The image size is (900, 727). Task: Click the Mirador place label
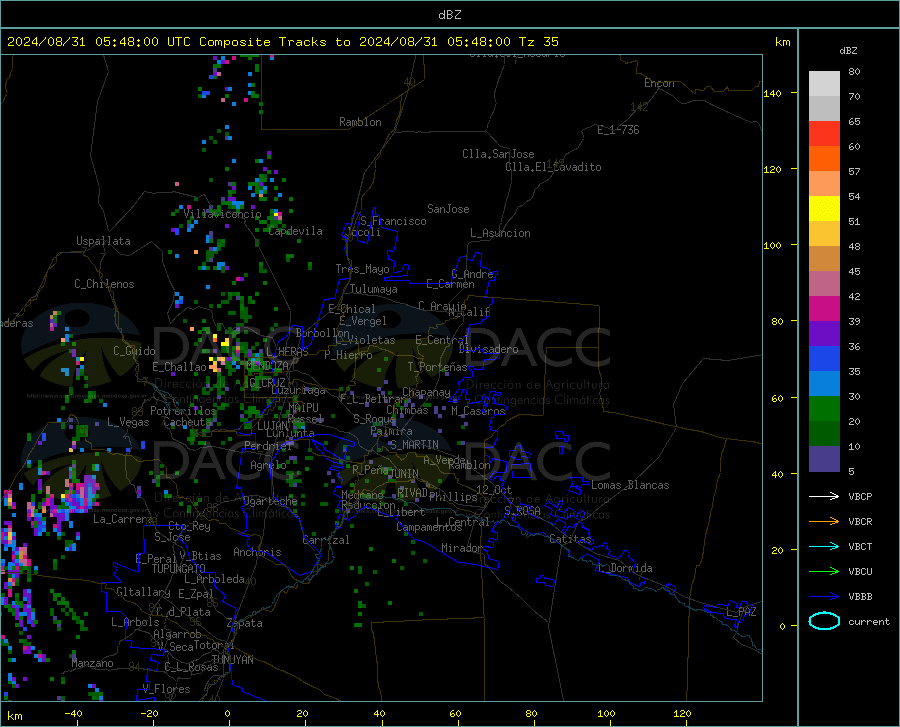(462, 548)
